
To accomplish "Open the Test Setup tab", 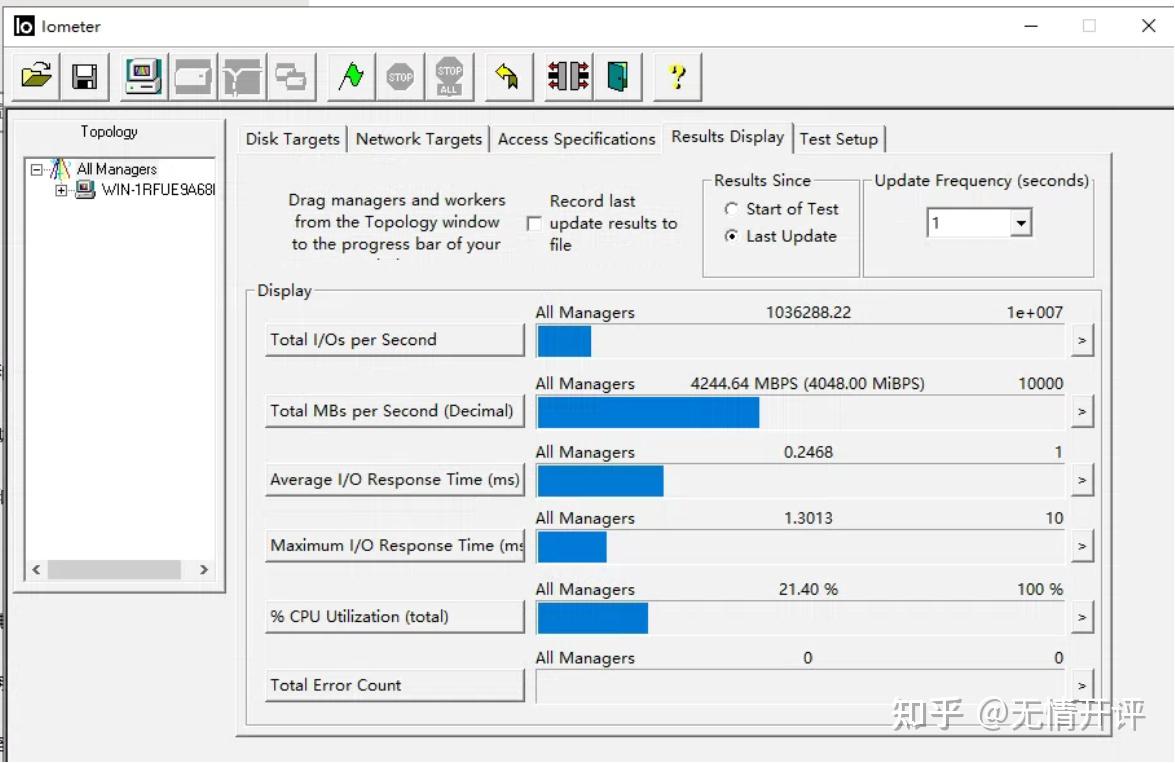I will [840, 139].
